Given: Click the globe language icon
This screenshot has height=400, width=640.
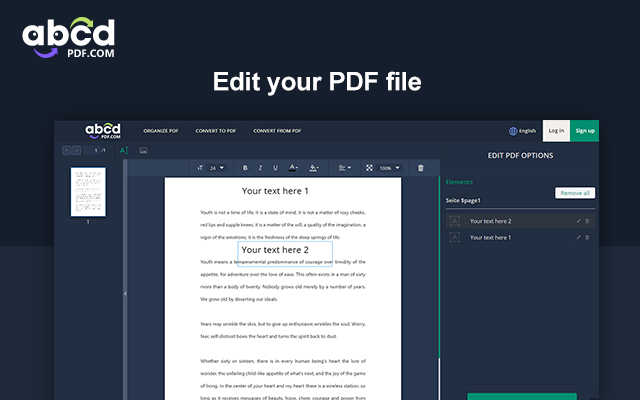Looking at the screenshot, I should pyautogui.click(x=513, y=131).
